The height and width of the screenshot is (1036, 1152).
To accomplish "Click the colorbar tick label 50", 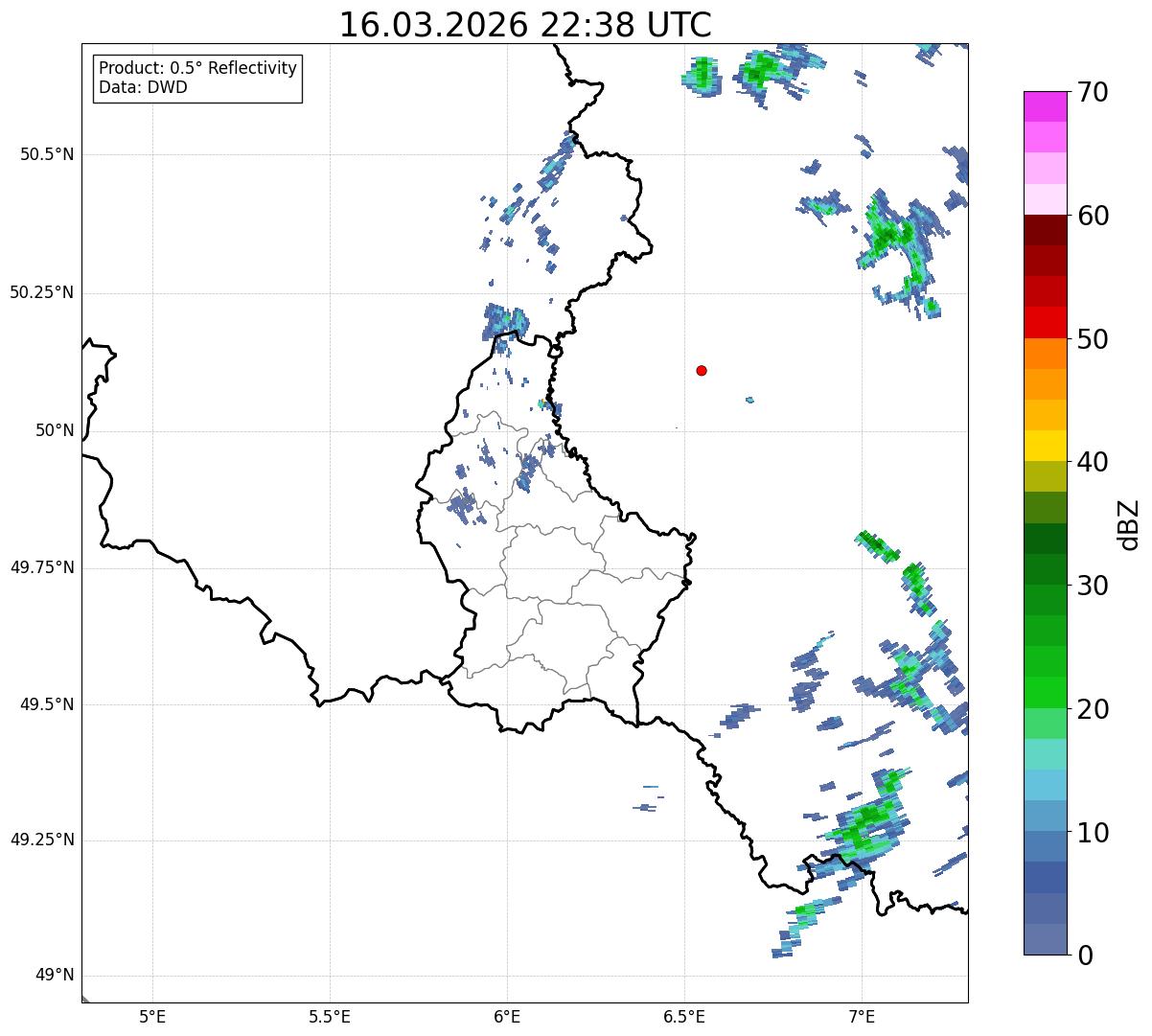I will (x=1092, y=339).
